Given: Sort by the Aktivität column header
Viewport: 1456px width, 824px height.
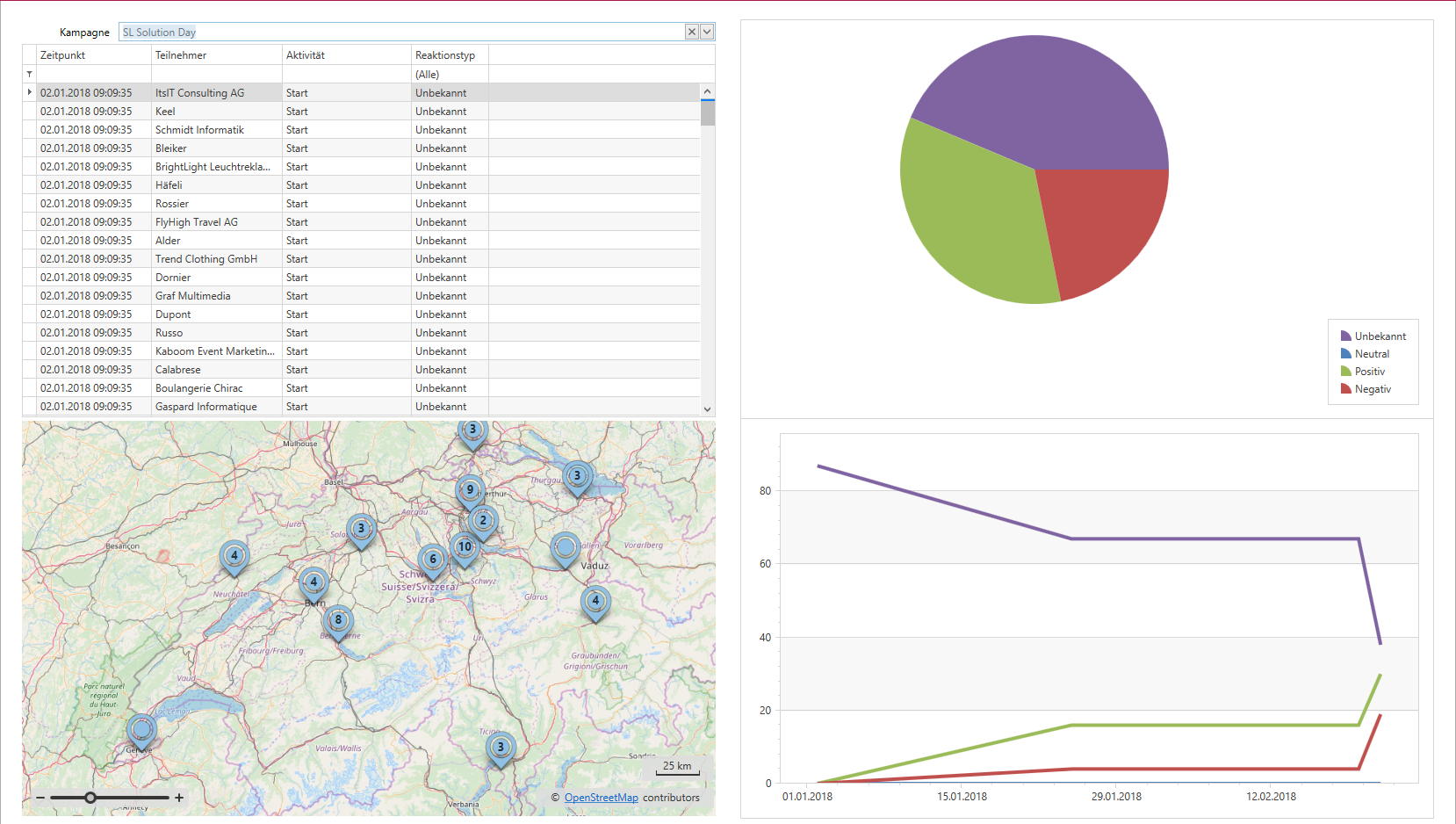Looking at the screenshot, I should pos(347,54).
